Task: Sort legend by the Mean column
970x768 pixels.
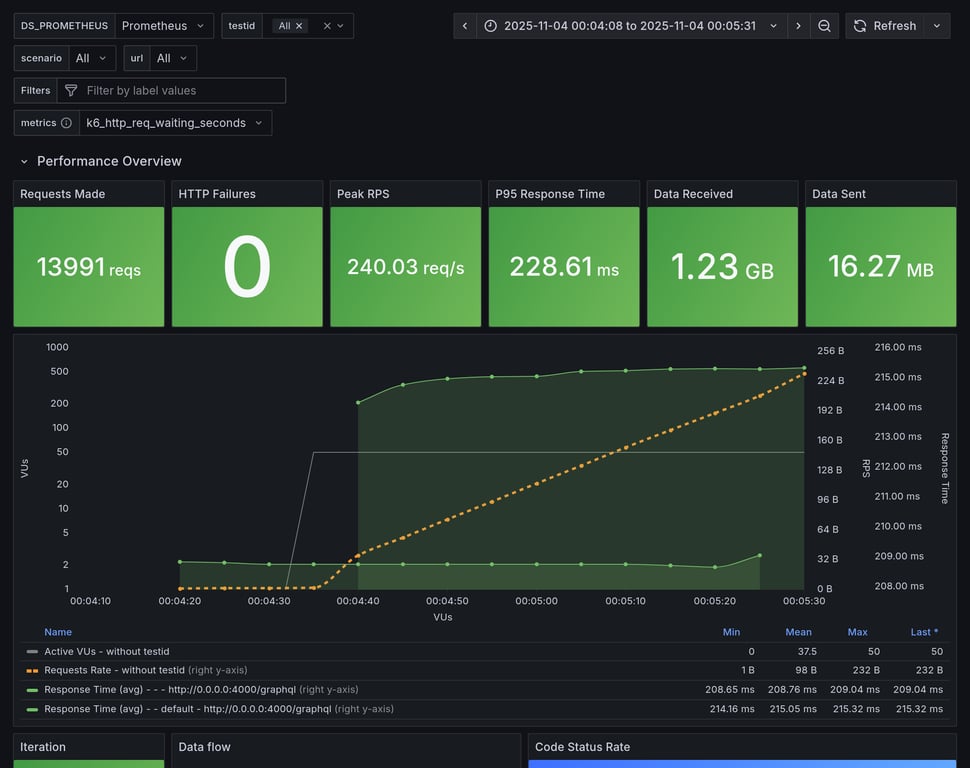Action: point(798,632)
